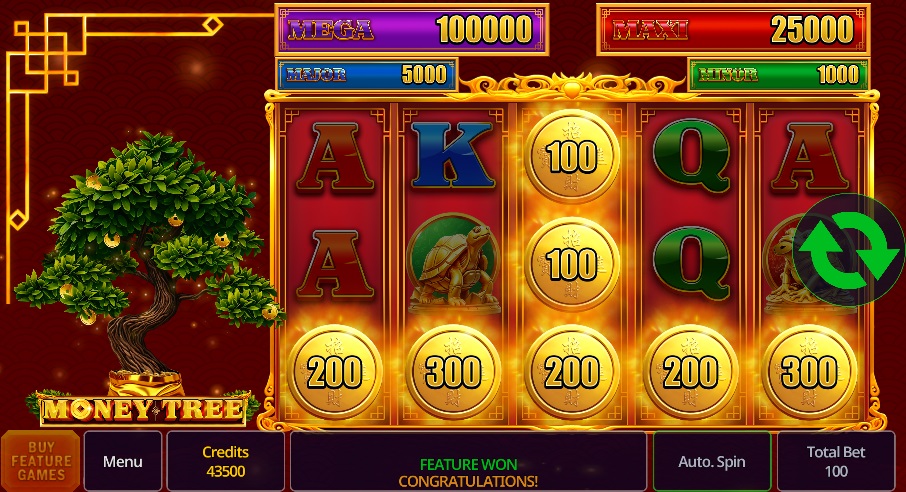Click the 300 coin on the second reel
Image resolution: width=906 pixels, height=492 pixels.
tap(453, 372)
